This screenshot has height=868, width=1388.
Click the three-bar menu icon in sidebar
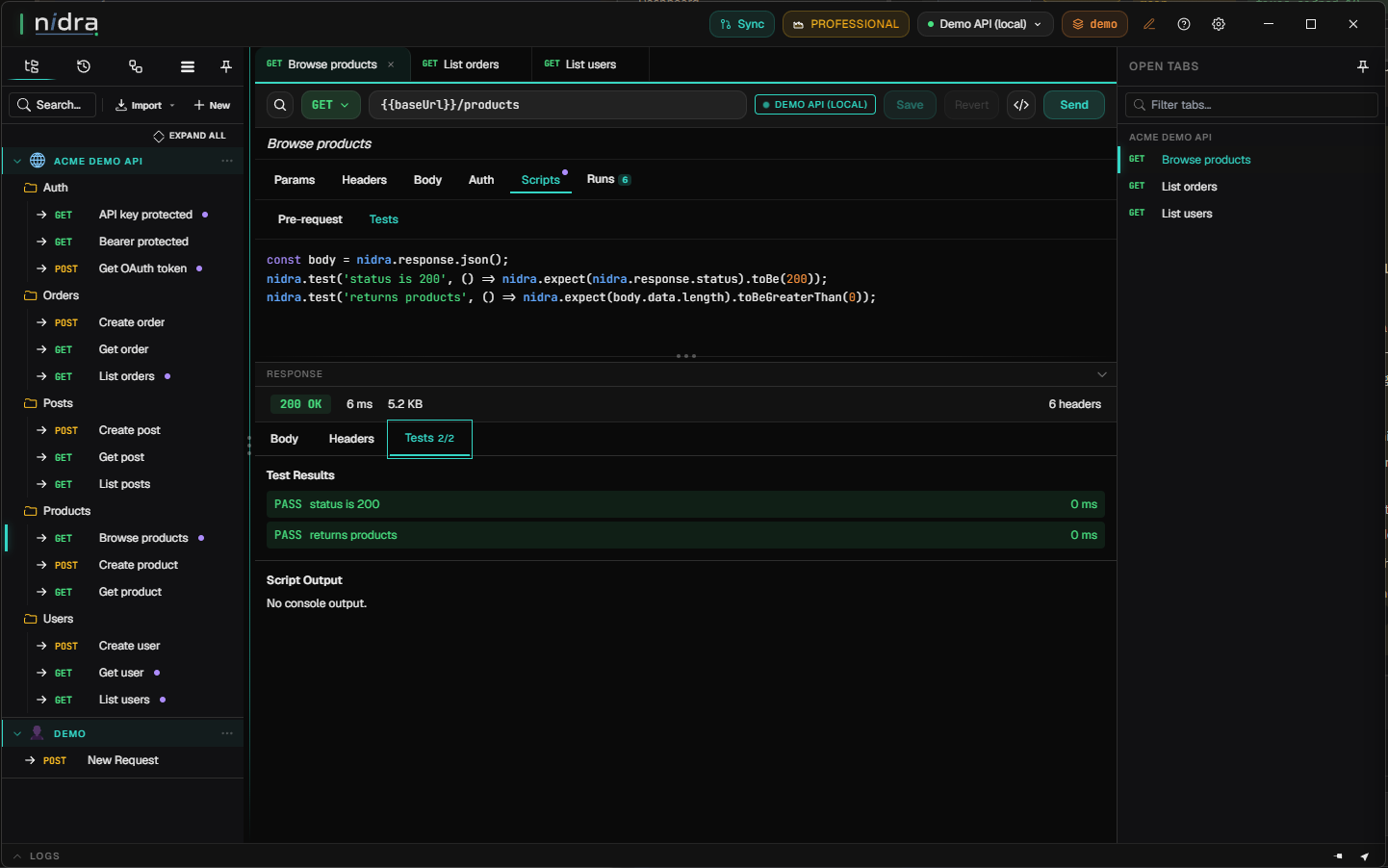point(188,66)
